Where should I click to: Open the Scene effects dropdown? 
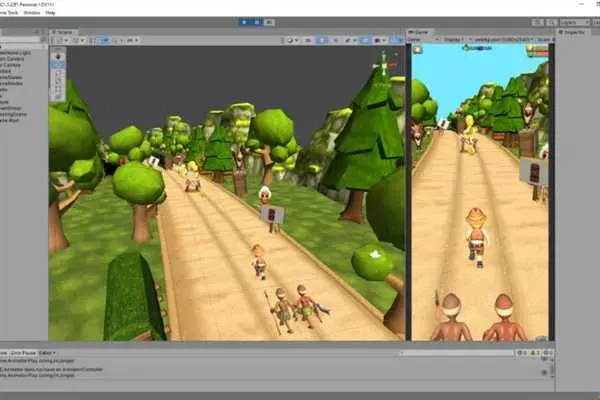pyautogui.click(x=350, y=40)
